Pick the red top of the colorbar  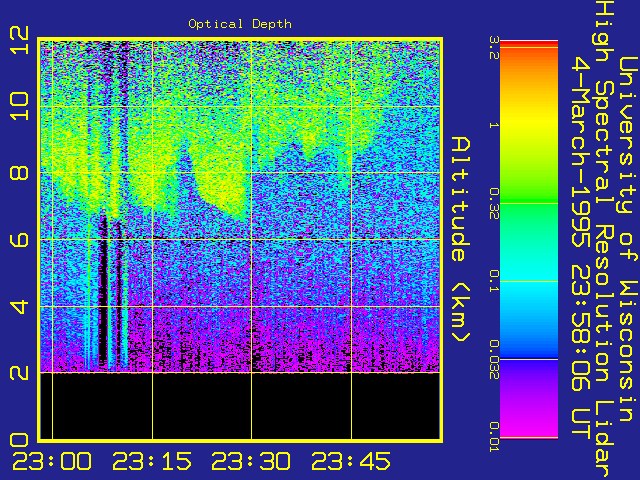coord(529,44)
